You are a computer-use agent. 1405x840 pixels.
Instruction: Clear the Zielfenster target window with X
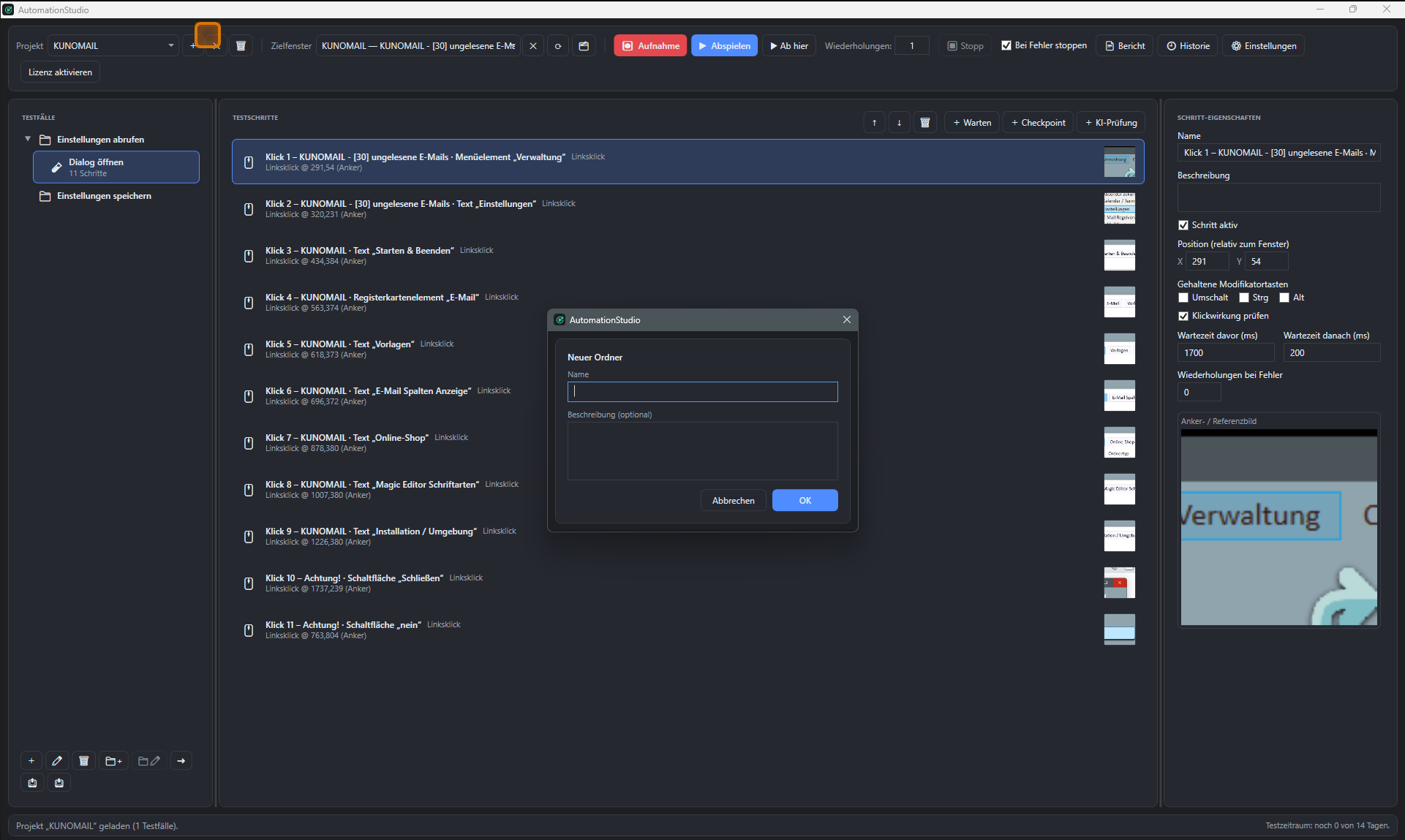tap(533, 46)
